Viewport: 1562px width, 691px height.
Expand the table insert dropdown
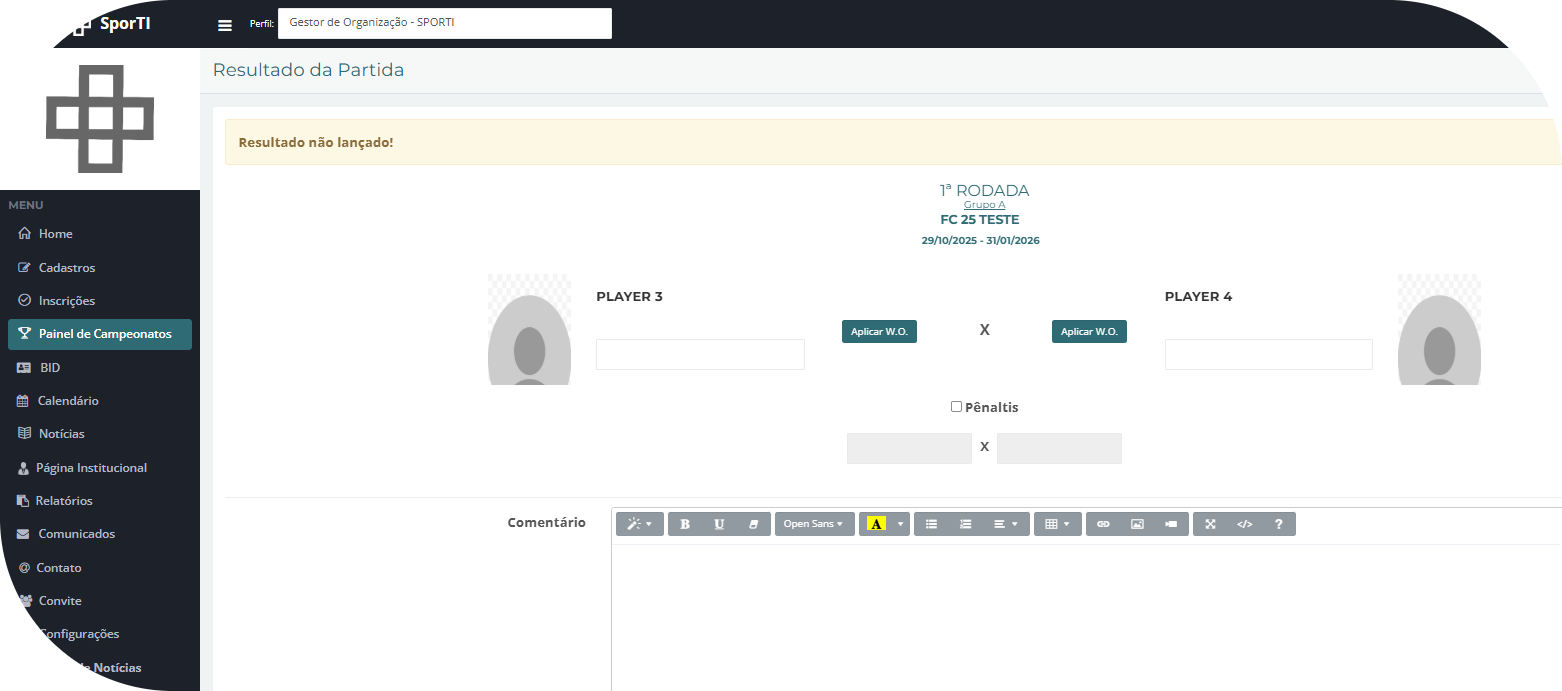pyautogui.click(x=1057, y=524)
